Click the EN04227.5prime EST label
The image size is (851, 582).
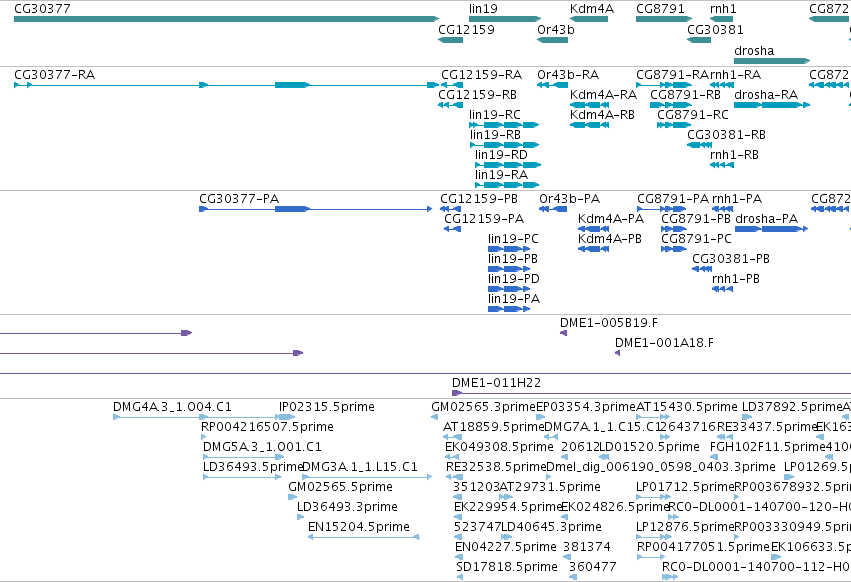point(506,547)
